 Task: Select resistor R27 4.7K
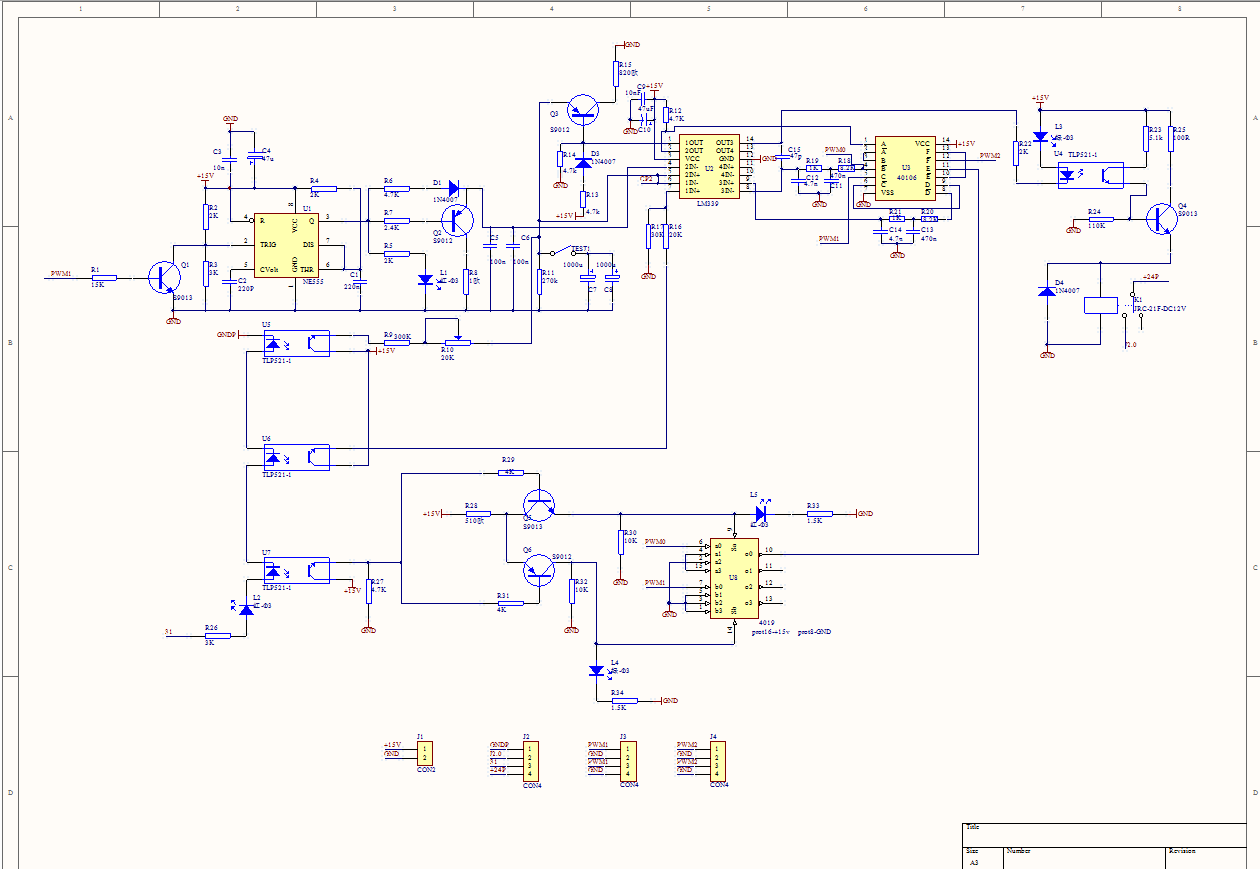pos(368,591)
